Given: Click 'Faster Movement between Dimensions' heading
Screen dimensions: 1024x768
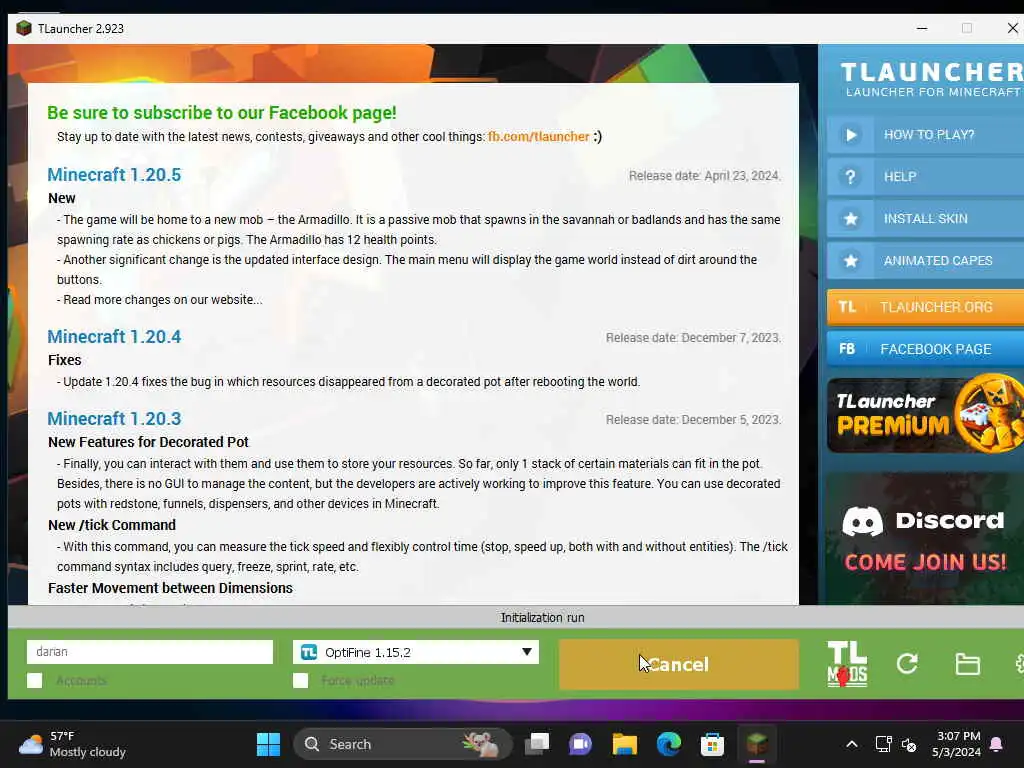Looking at the screenshot, I should coord(170,588).
